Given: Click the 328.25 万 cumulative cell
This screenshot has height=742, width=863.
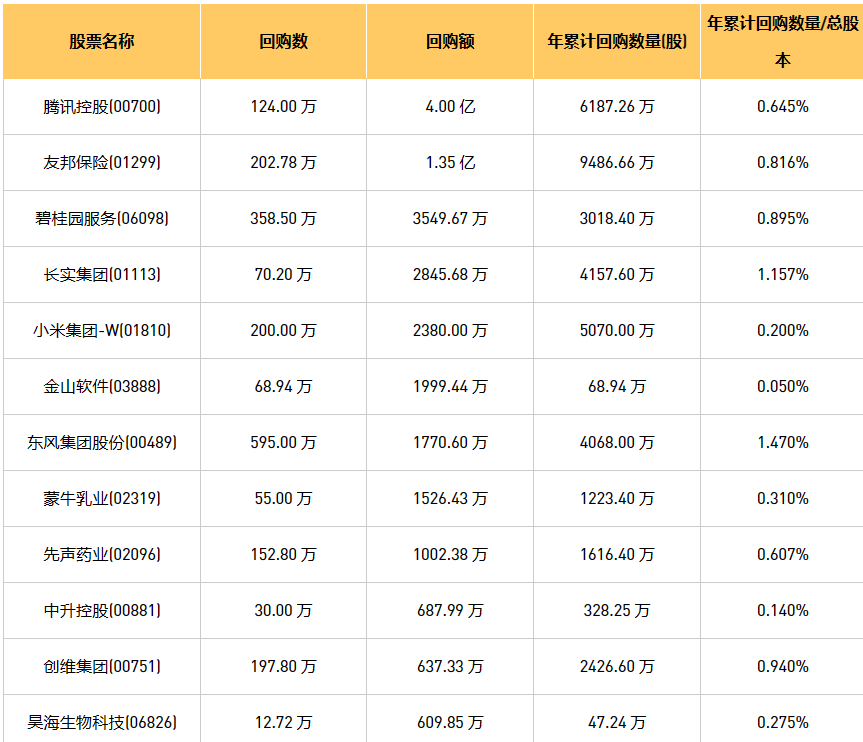Looking at the screenshot, I should point(616,610).
